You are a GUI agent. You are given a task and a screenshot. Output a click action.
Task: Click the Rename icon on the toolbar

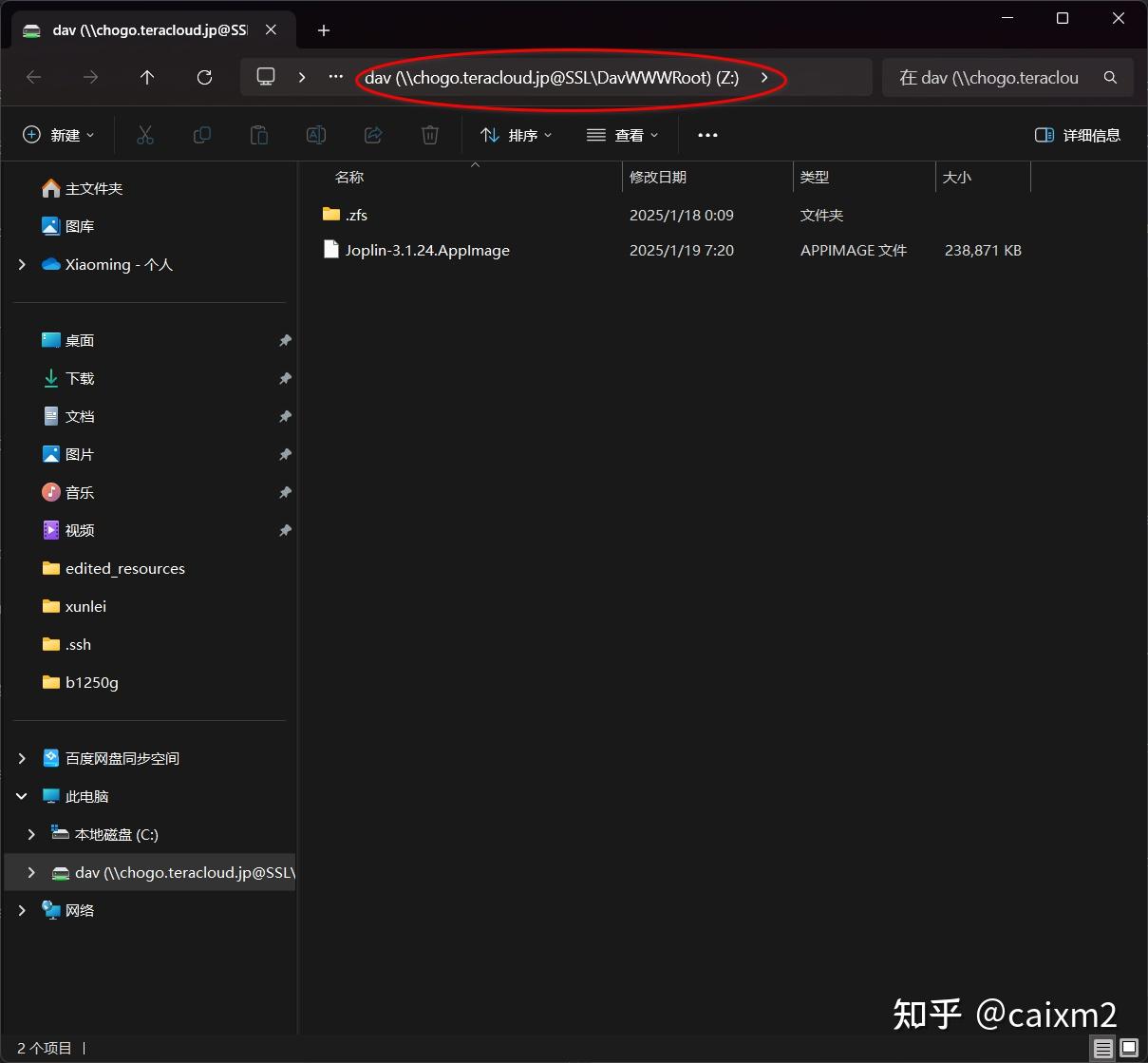tap(315, 135)
